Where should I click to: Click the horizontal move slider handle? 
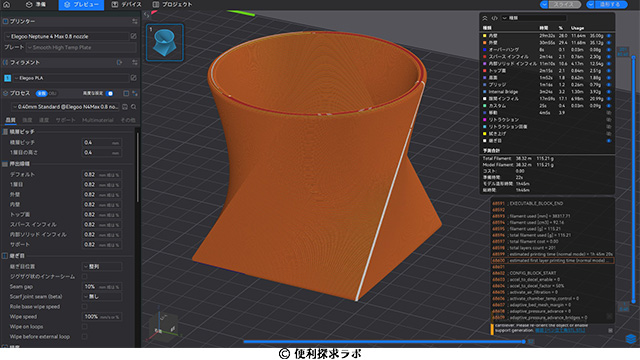[523, 342]
